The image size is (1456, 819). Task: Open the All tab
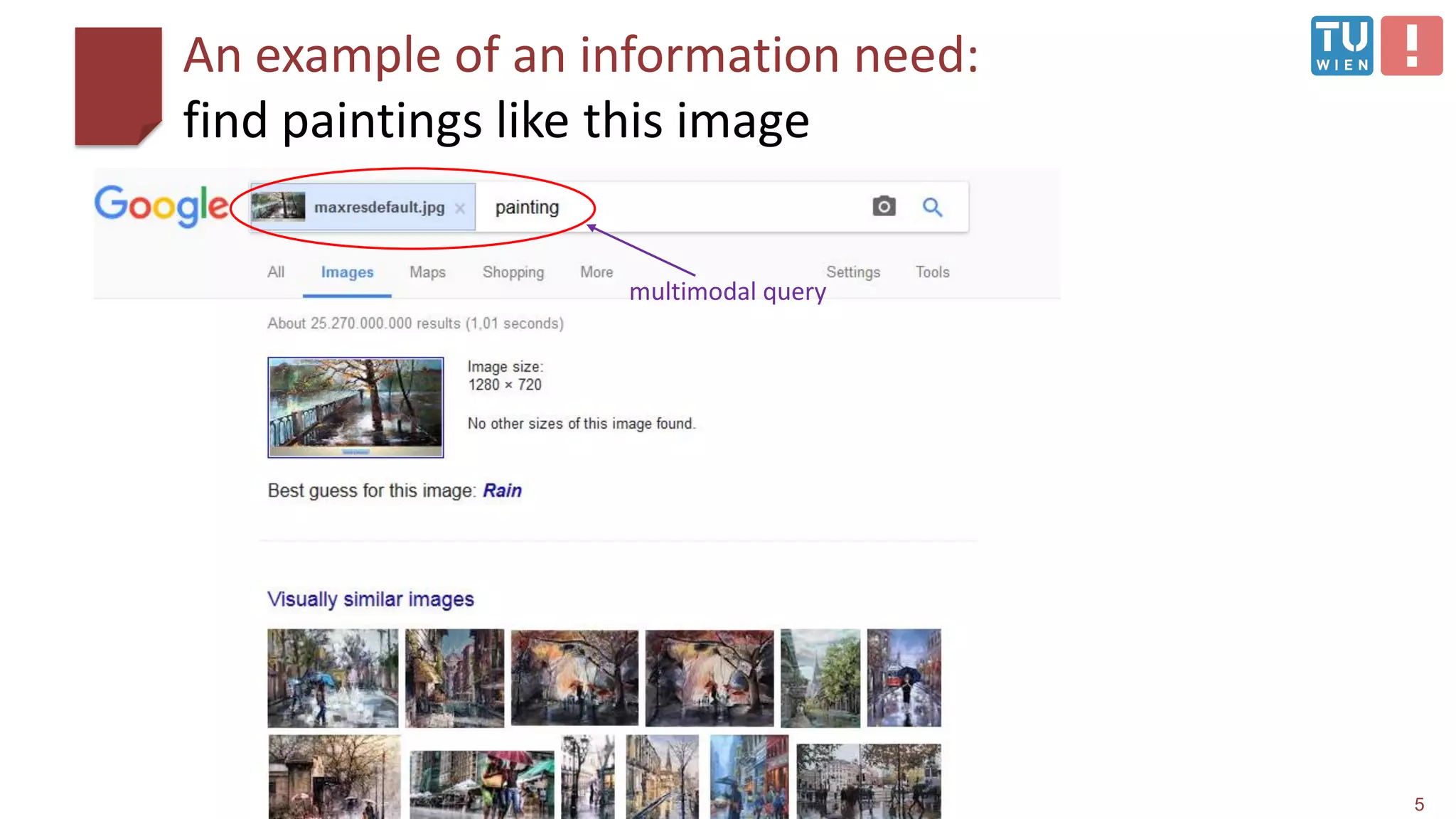[x=276, y=272]
